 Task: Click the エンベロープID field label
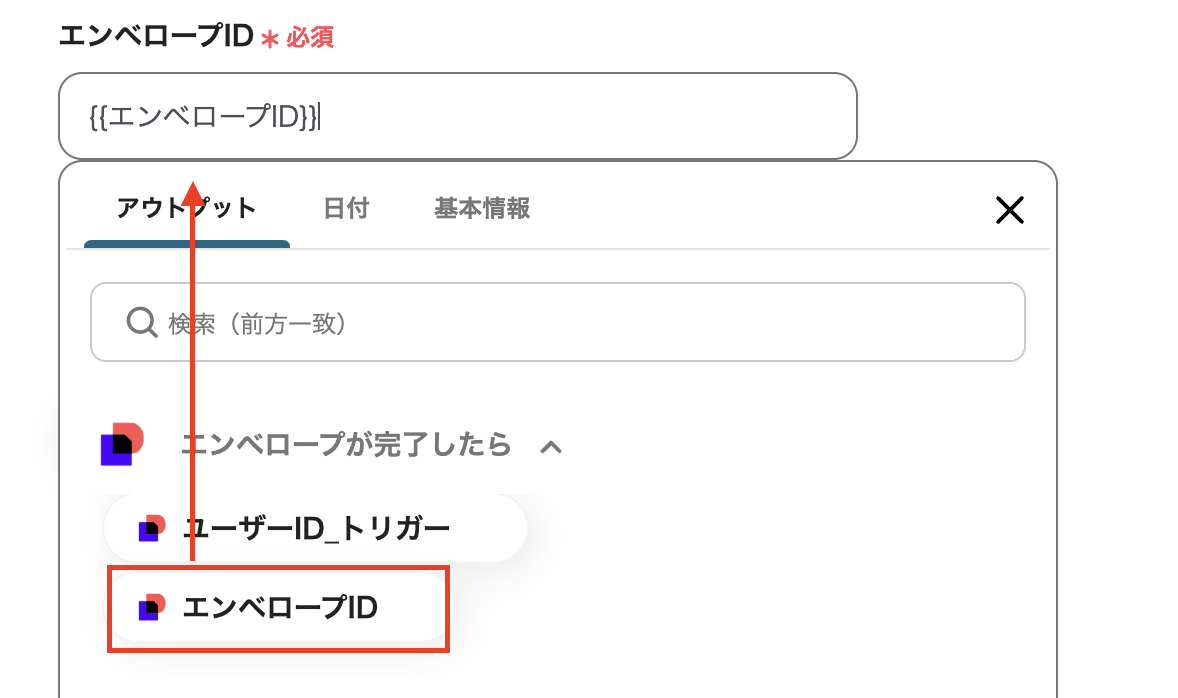coord(155,36)
